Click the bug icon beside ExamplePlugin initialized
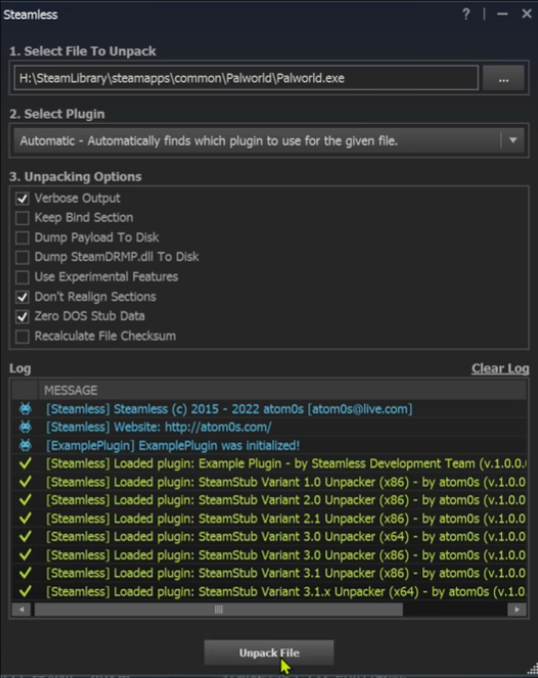This screenshot has height=678, width=538. [26, 445]
